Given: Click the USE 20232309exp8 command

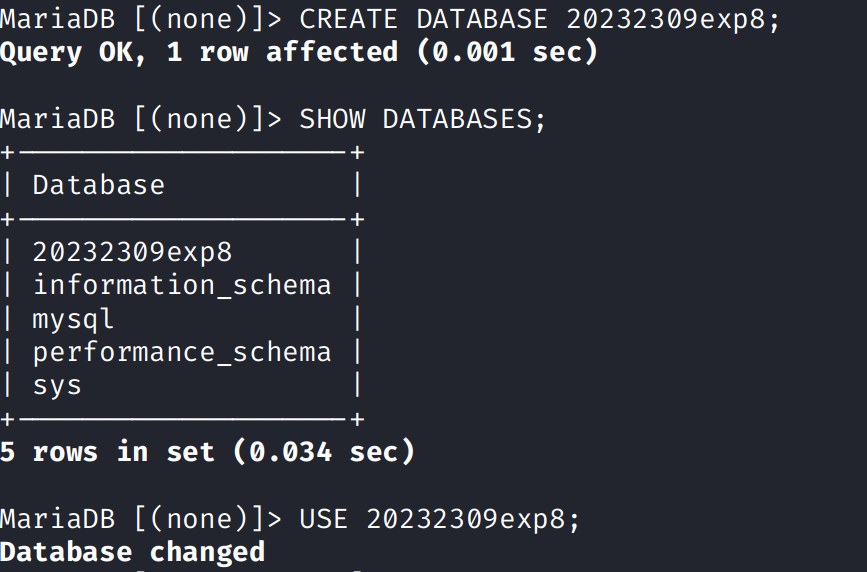Looking at the screenshot, I should [x=440, y=519].
